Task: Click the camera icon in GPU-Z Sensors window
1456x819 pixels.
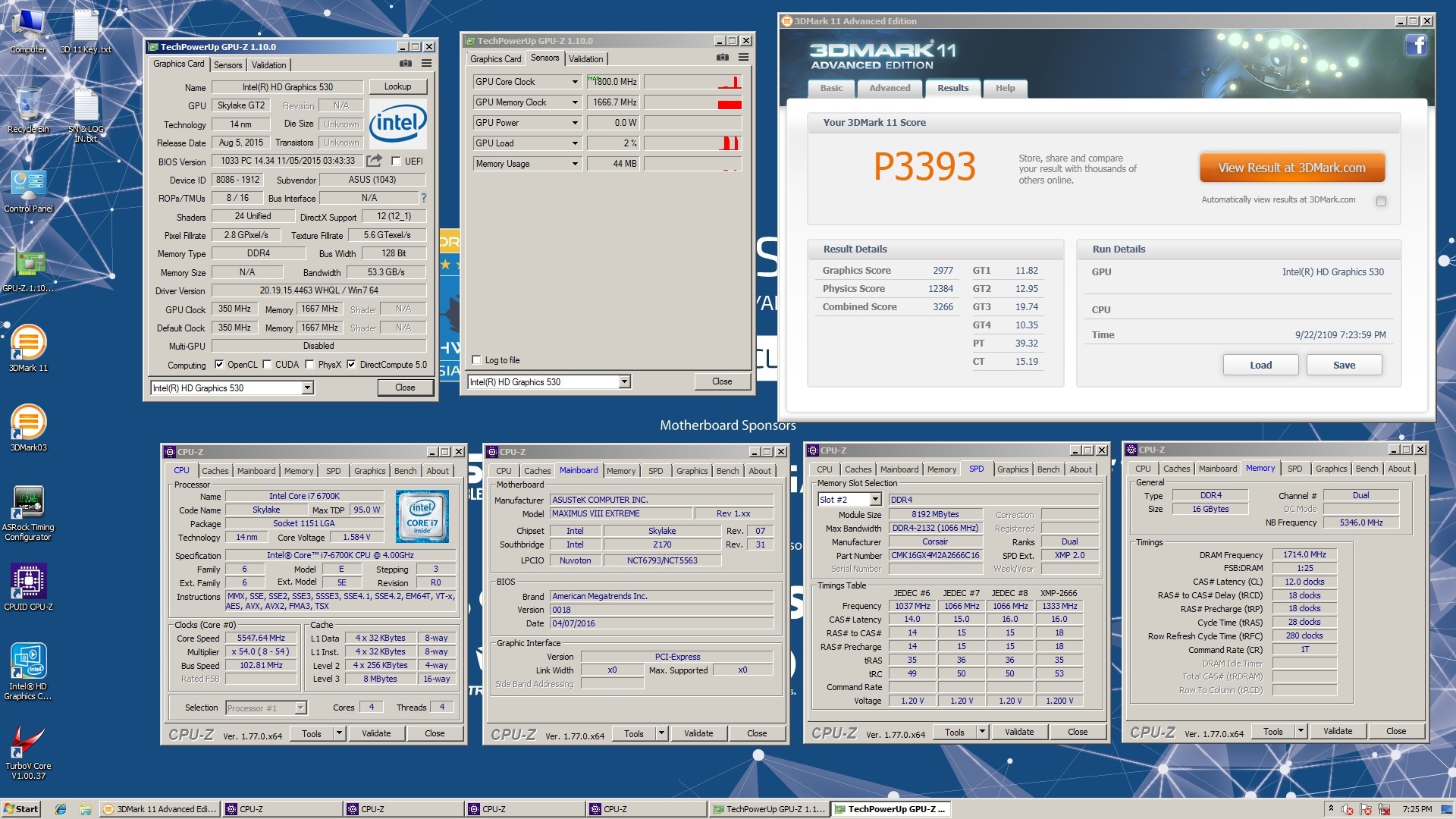Action: (723, 58)
